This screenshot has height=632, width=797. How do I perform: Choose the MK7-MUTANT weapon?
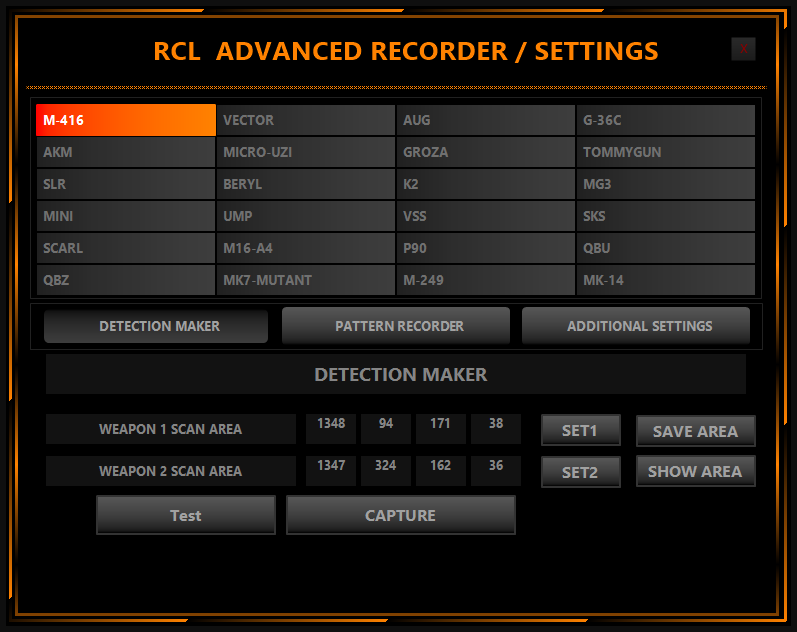[x=306, y=280]
